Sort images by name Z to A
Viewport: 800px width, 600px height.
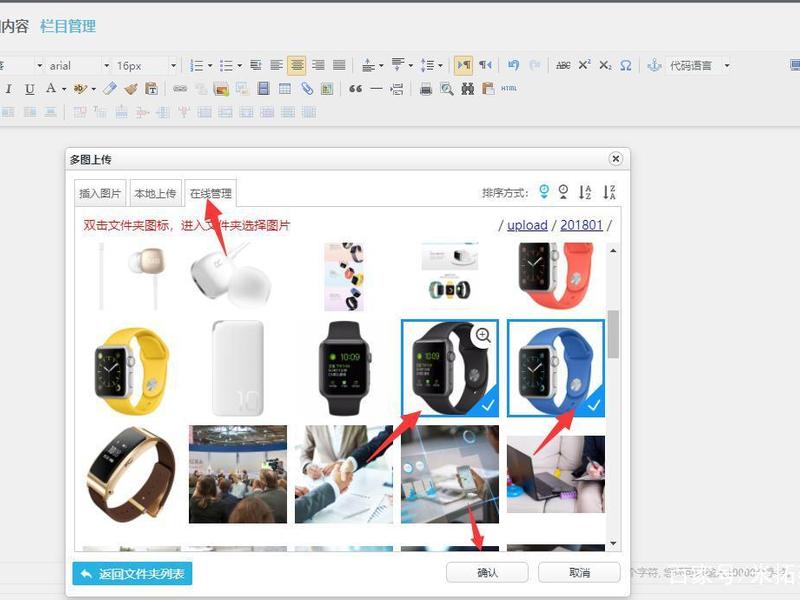[x=609, y=192]
